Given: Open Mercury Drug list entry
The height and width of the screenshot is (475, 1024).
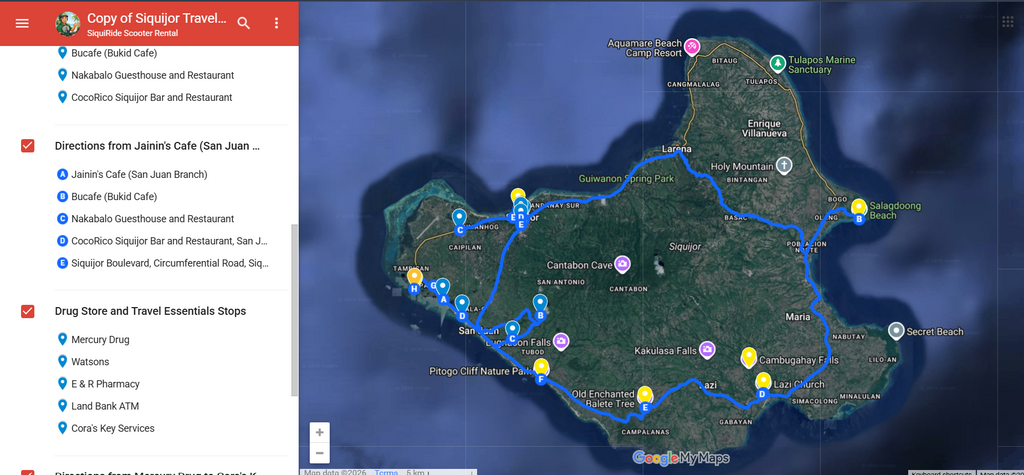Looking at the screenshot, I should click(101, 340).
